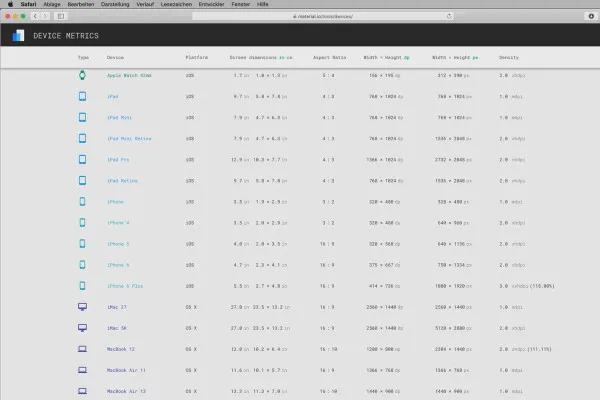Open the iPad Retina device link
Screen dimensions: 600x400
[x=122, y=181]
